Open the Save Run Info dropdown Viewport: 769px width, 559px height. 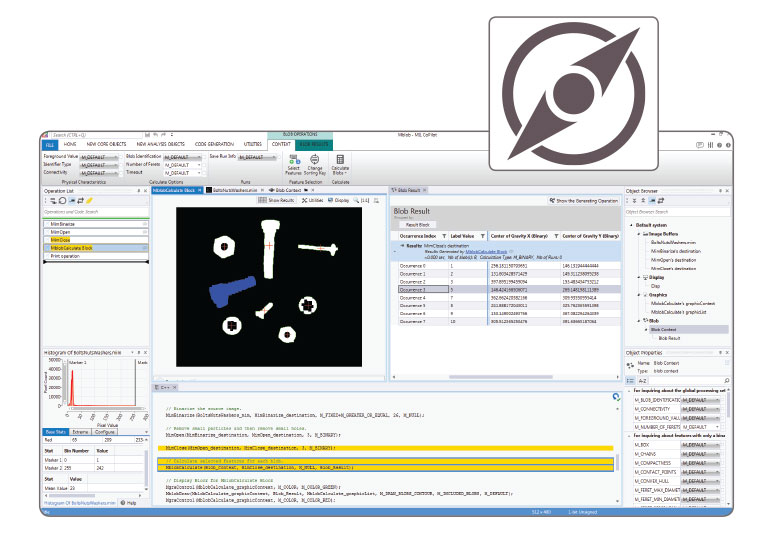[x=257, y=157]
